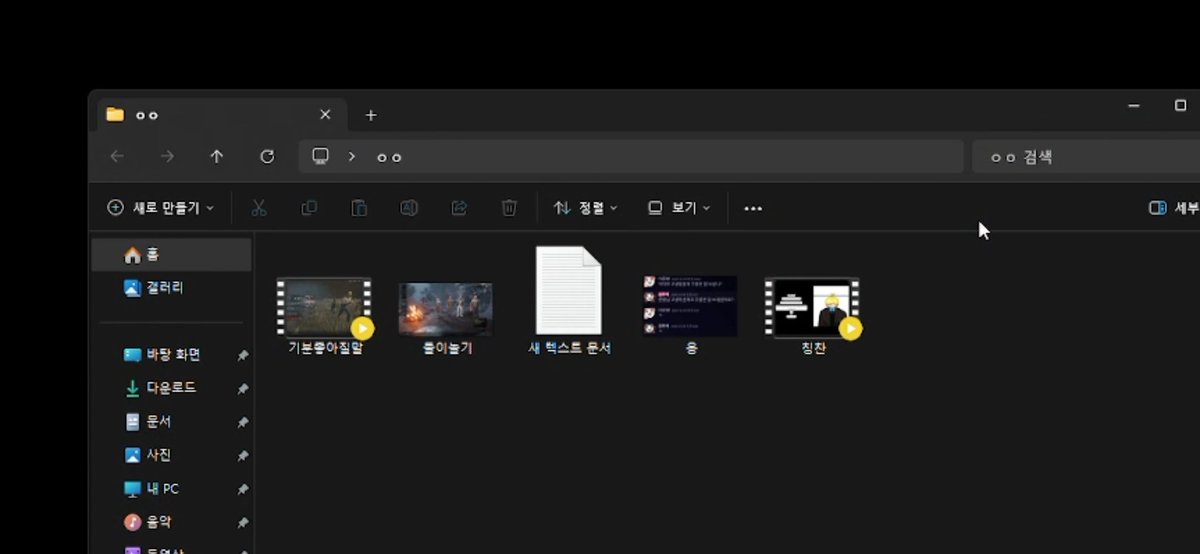The image size is (1200, 554).
Task: Expand the breadcrumb chevron after PC icon
Action: tap(352, 156)
